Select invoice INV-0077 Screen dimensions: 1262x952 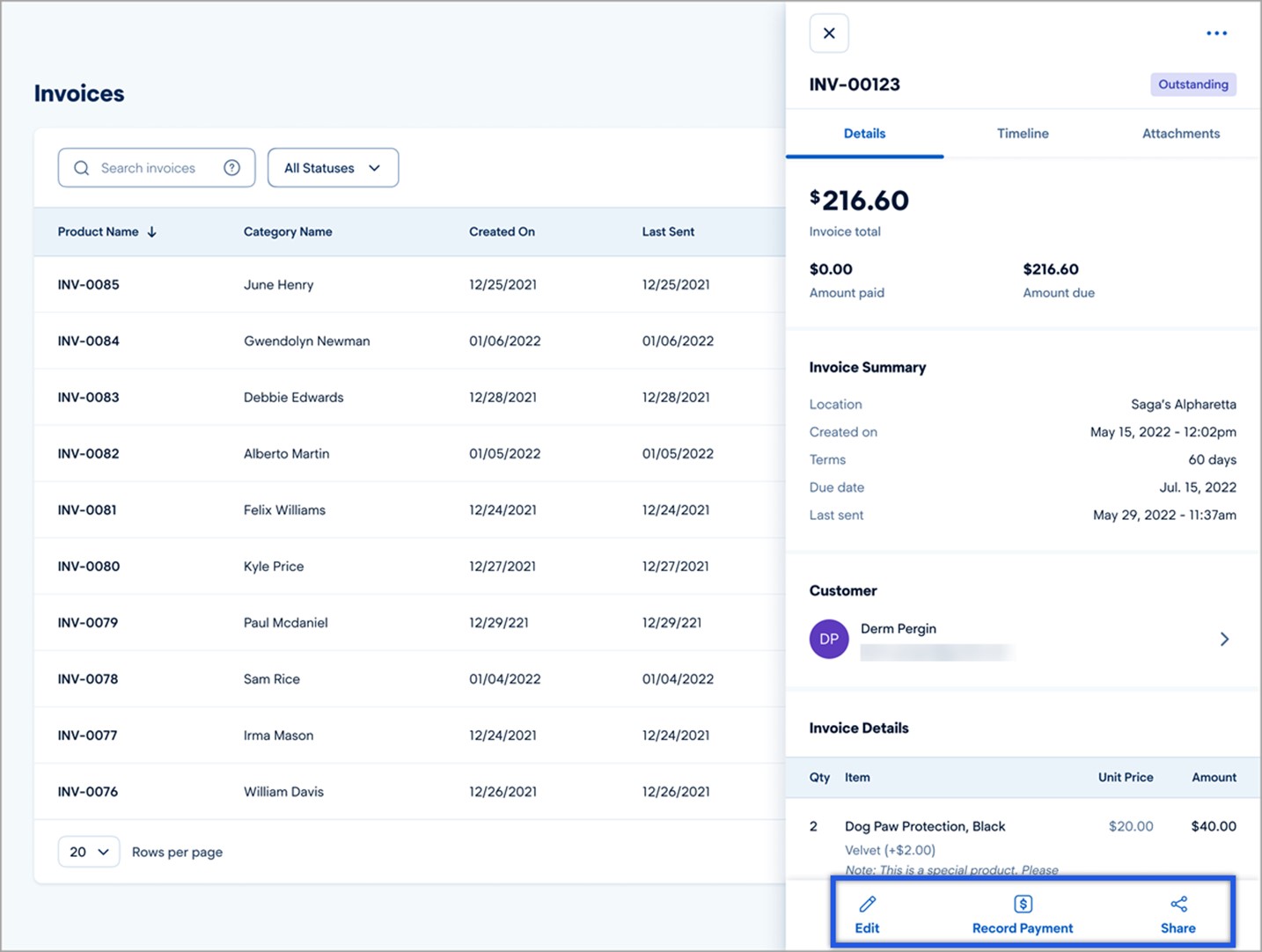tap(409, 735)
